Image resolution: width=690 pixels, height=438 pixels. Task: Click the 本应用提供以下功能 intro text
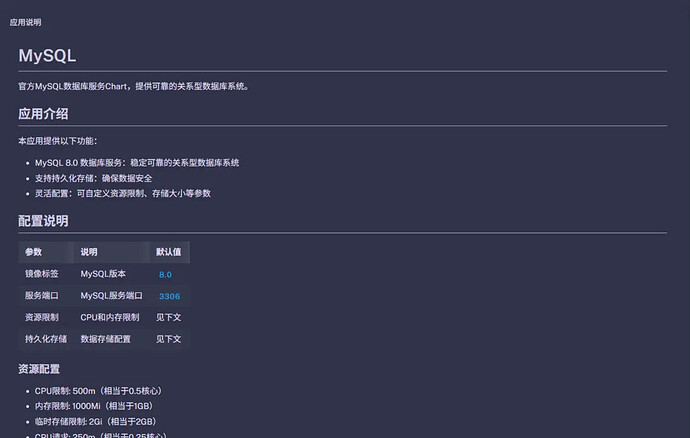tap(58, 141)
